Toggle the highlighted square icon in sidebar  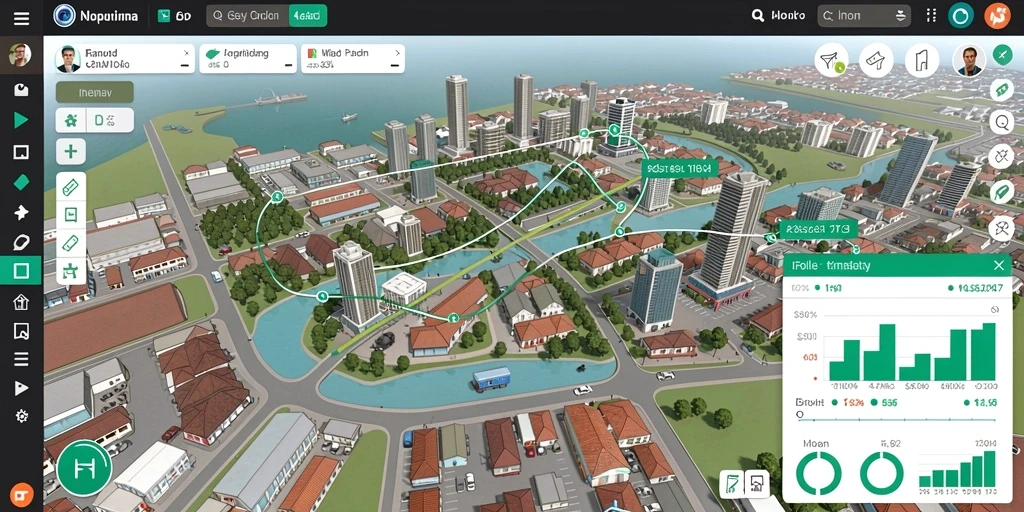[x=21, y=270]
